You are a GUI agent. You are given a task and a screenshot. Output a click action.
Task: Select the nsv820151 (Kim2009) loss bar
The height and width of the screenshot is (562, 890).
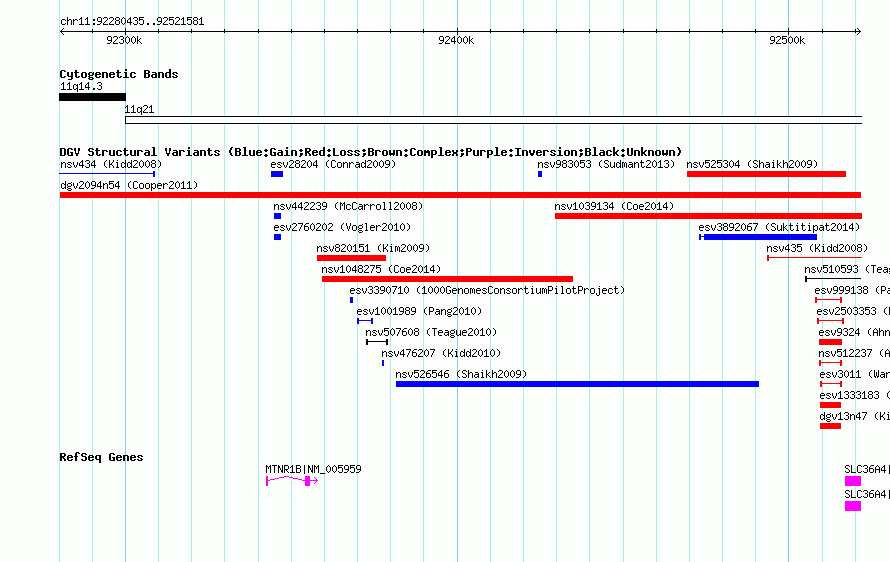pos(351,258)
